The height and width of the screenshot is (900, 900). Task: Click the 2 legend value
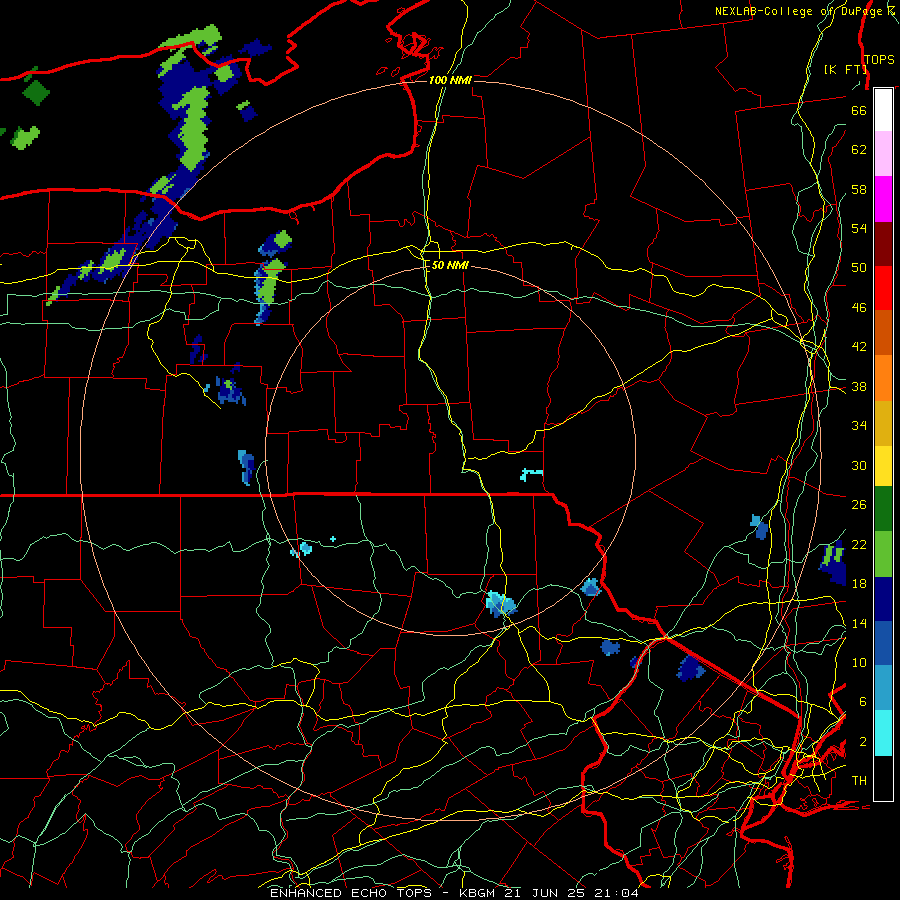tap(863, 742)
